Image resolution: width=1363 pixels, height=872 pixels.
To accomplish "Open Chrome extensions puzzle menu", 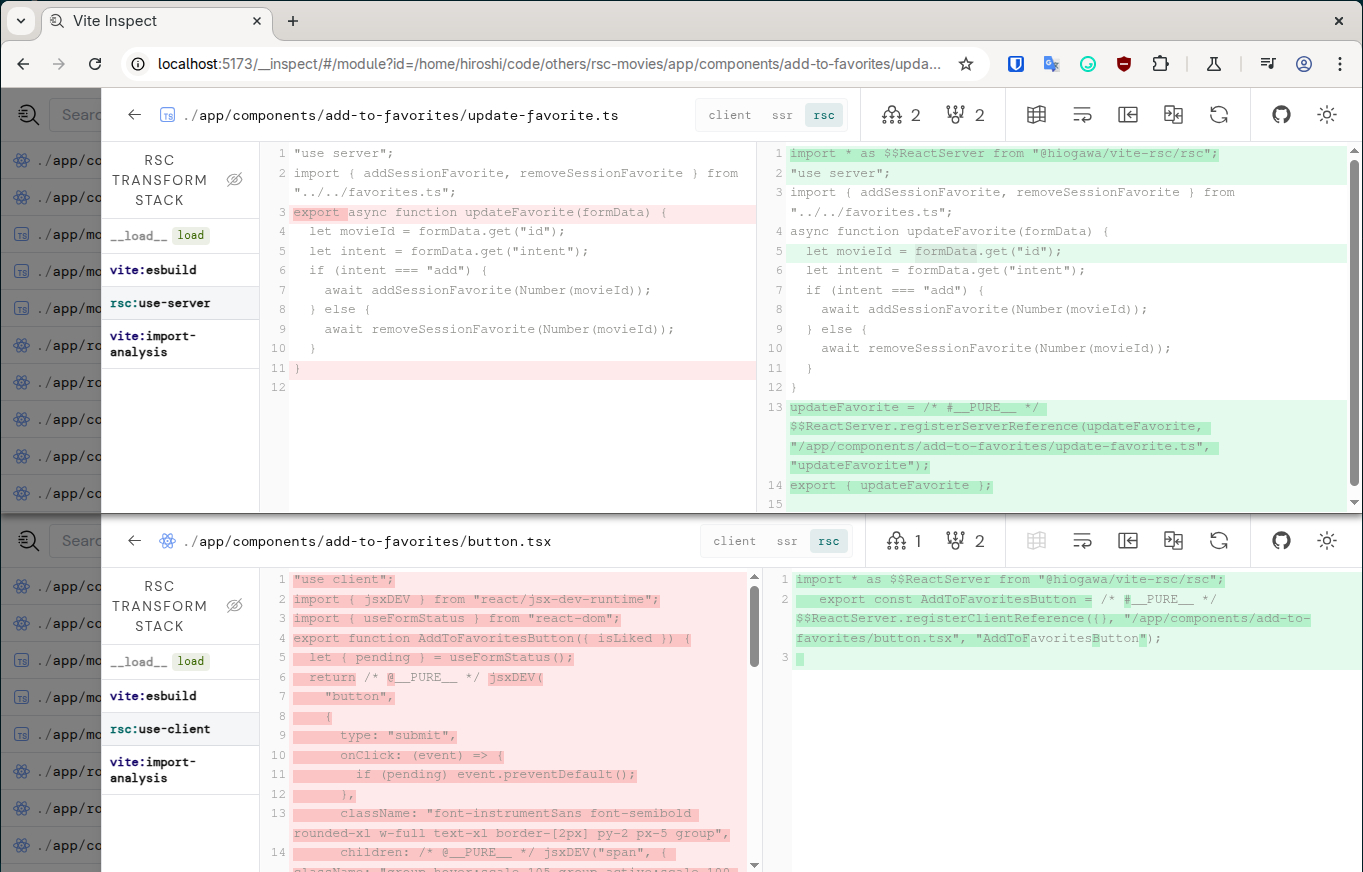I will coord(1160,64).
